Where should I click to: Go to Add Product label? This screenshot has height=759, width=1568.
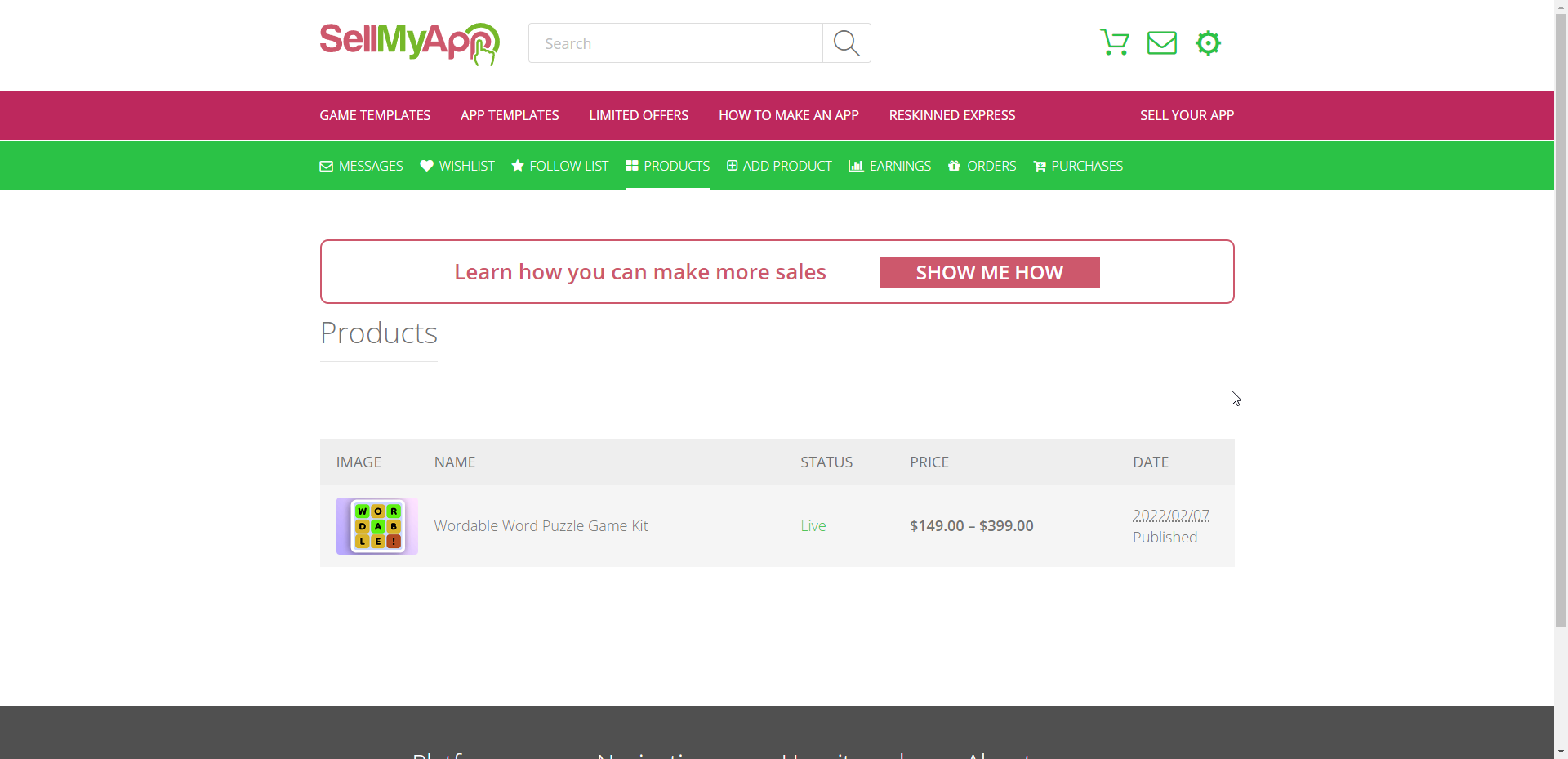[787, 166]
